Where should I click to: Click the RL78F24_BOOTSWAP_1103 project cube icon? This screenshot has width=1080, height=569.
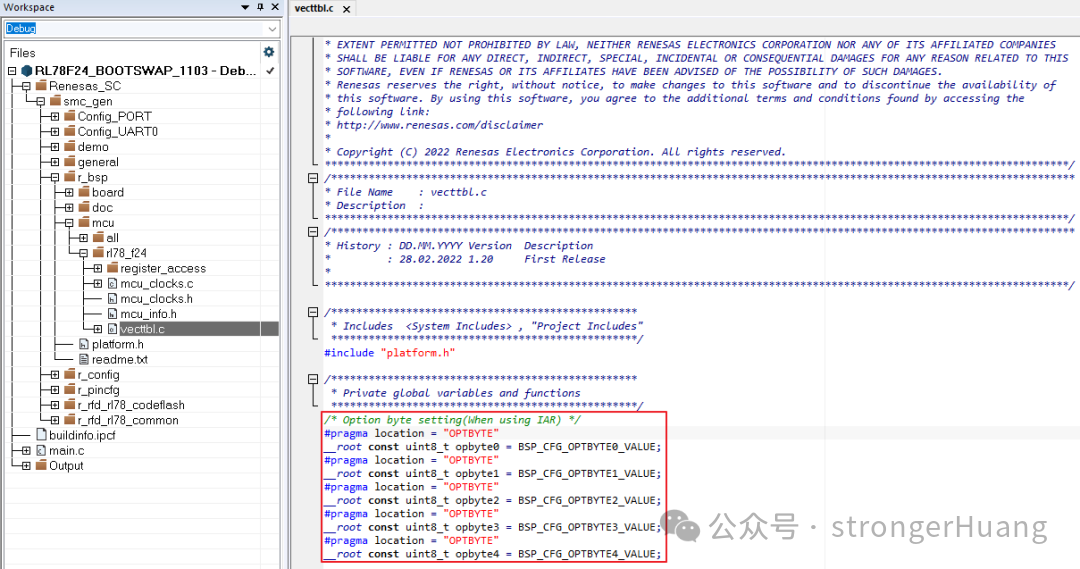tap(26, 71)
